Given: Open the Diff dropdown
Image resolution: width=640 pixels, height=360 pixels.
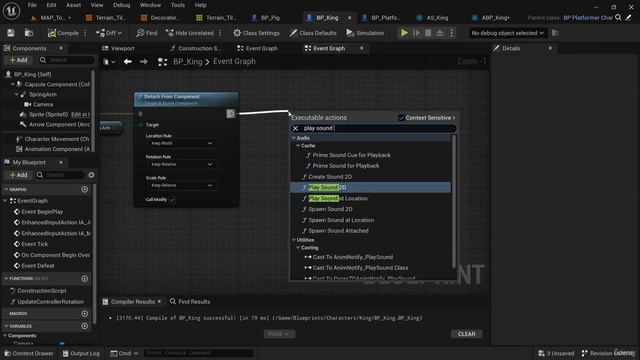Looking at the screenshot, I should tap(109, 33).
